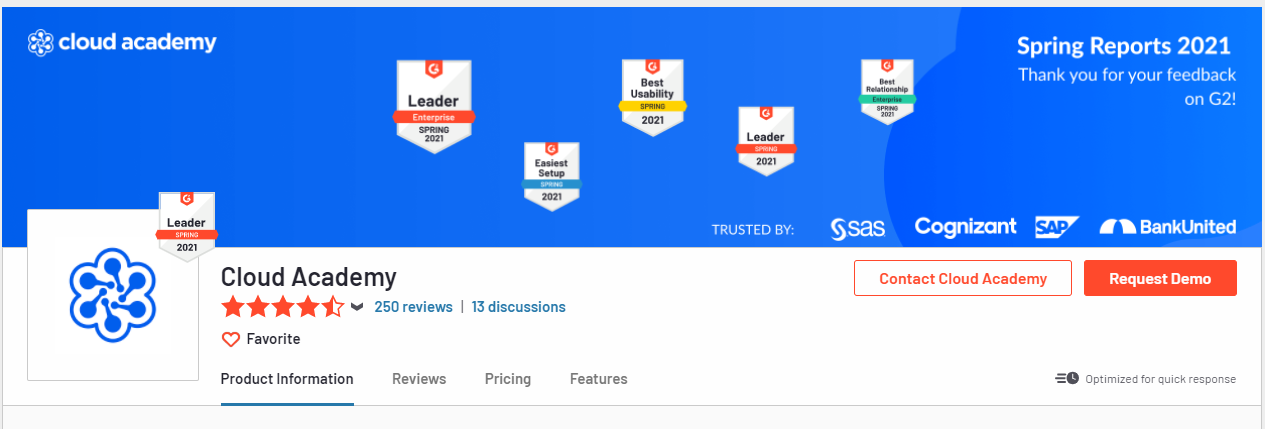Viewport: 1265px width, 429px height.
Task: Switch to the Reviews tab
Action: (419, 379)
